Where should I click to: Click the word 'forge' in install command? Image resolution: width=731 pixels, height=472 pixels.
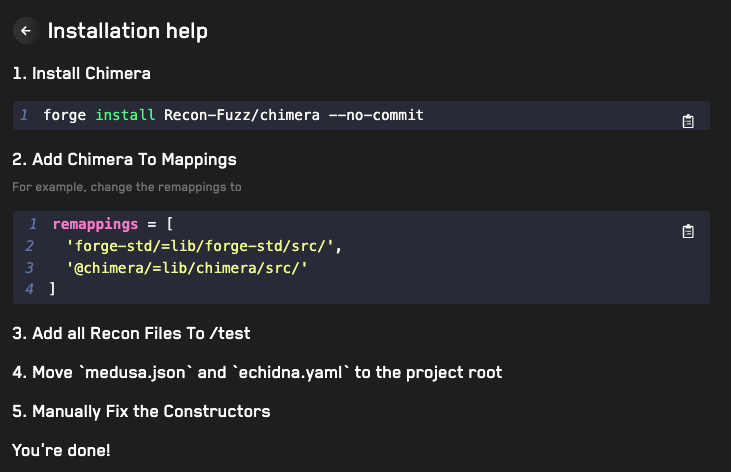pos(65,116)
